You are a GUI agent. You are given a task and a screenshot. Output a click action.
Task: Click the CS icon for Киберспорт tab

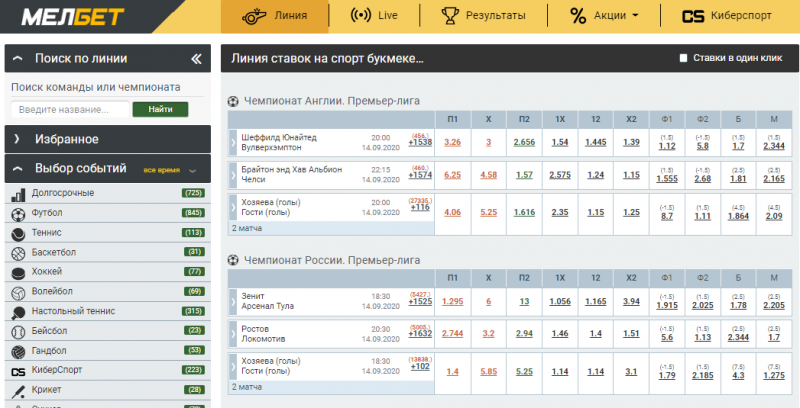click(693, 16)
